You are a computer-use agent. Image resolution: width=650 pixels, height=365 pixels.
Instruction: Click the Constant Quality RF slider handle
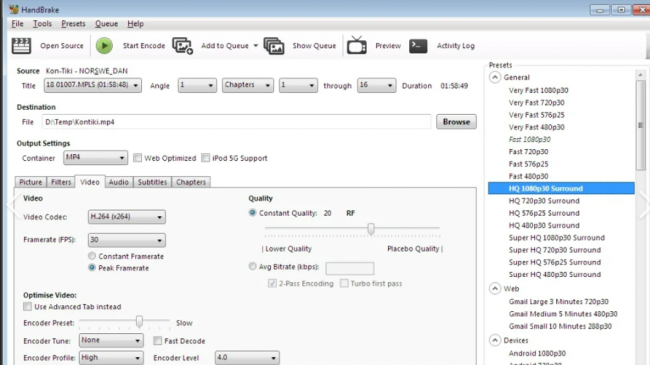pyautogui.click(x=371, y=229)
